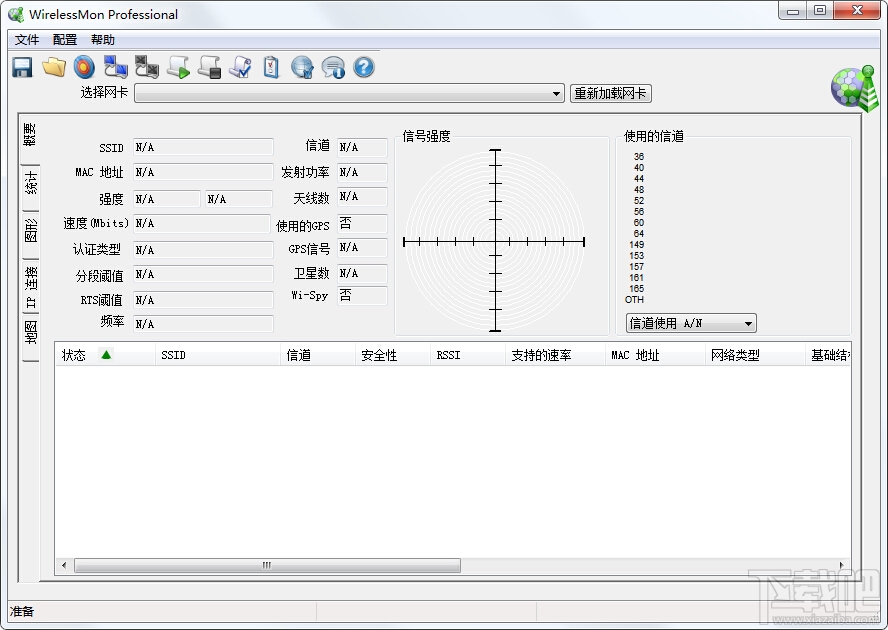Click OTH in the channel list

634,300
